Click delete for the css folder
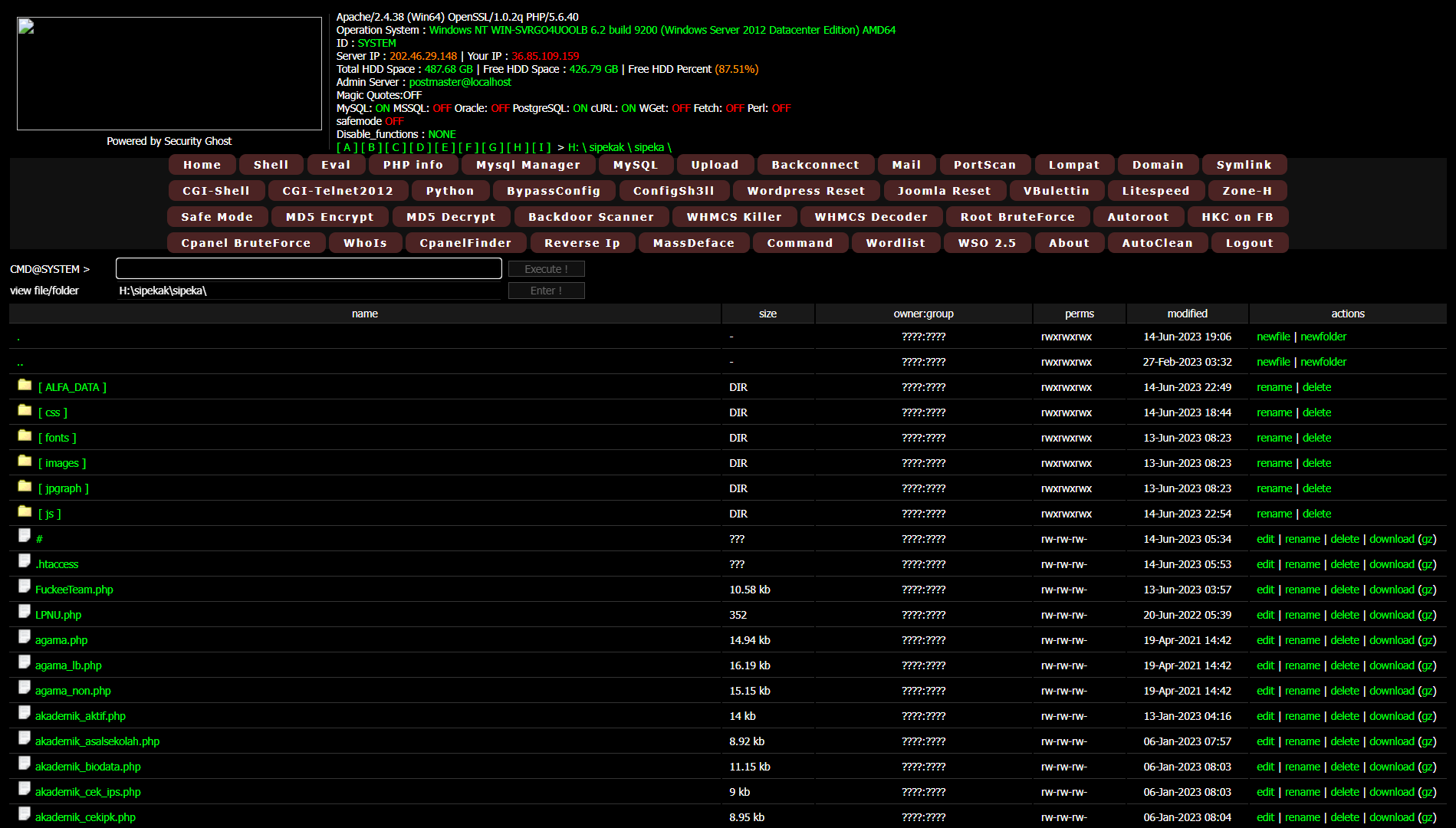Screen dimensions: 1456x828 [1316, 412]
